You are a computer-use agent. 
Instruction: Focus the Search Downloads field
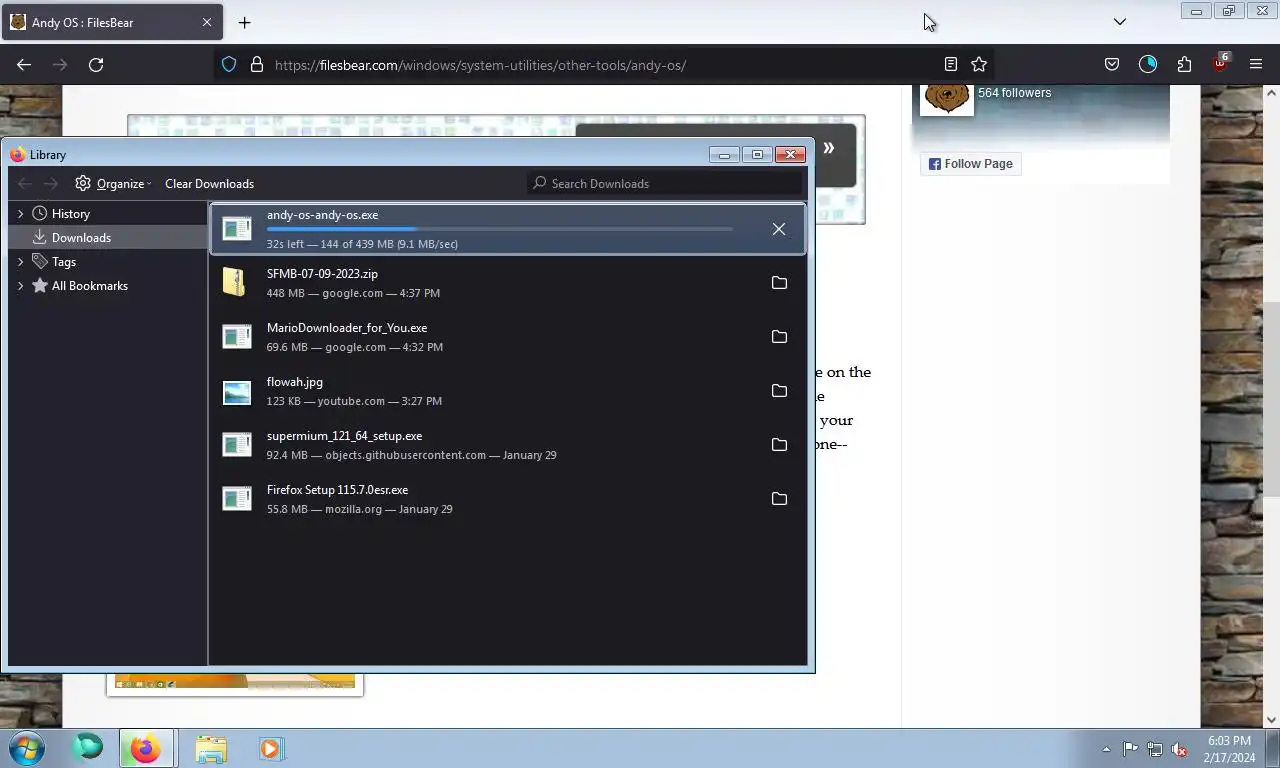coord(666,184)
